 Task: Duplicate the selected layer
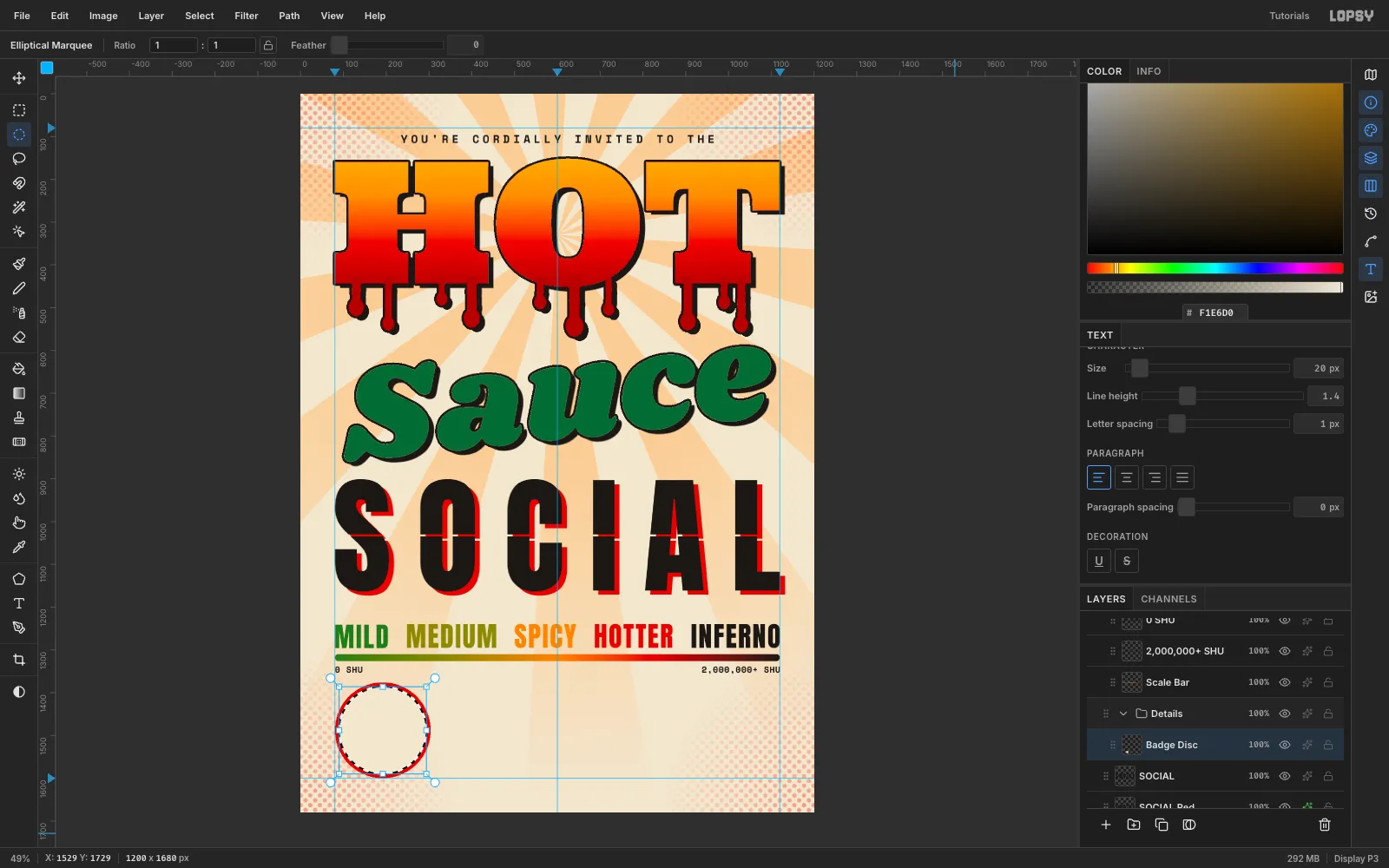tap(1162, 825)
